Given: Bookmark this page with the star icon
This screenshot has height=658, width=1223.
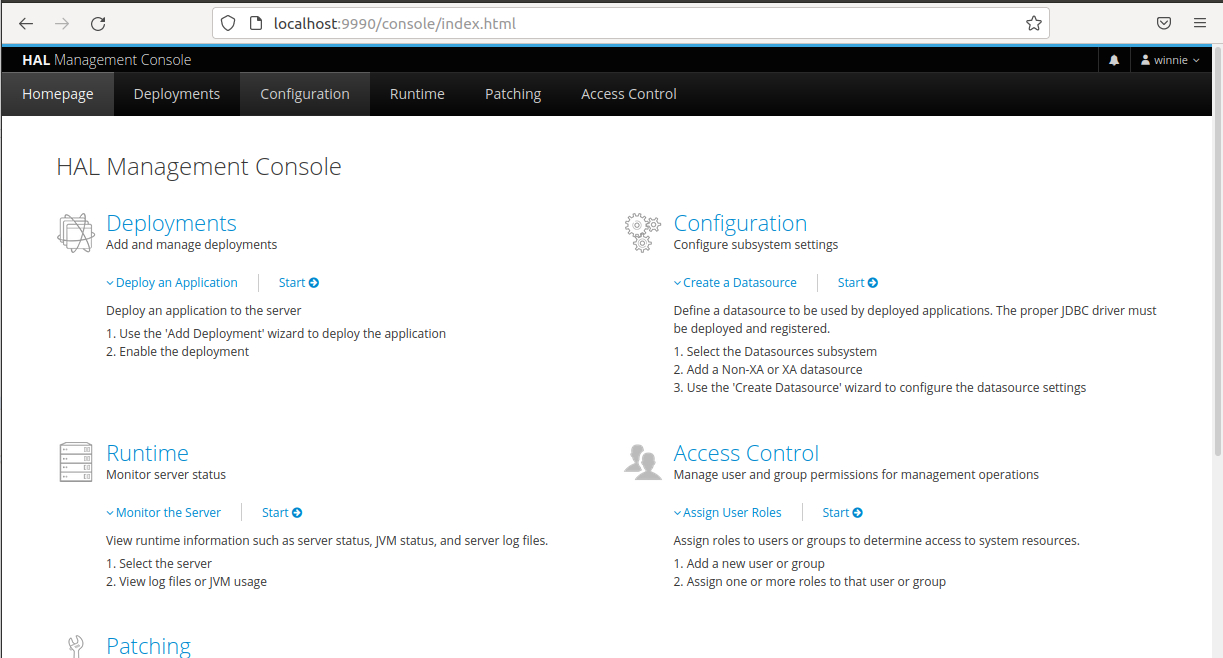Looking at the screenshot, I should (1033, 23).
